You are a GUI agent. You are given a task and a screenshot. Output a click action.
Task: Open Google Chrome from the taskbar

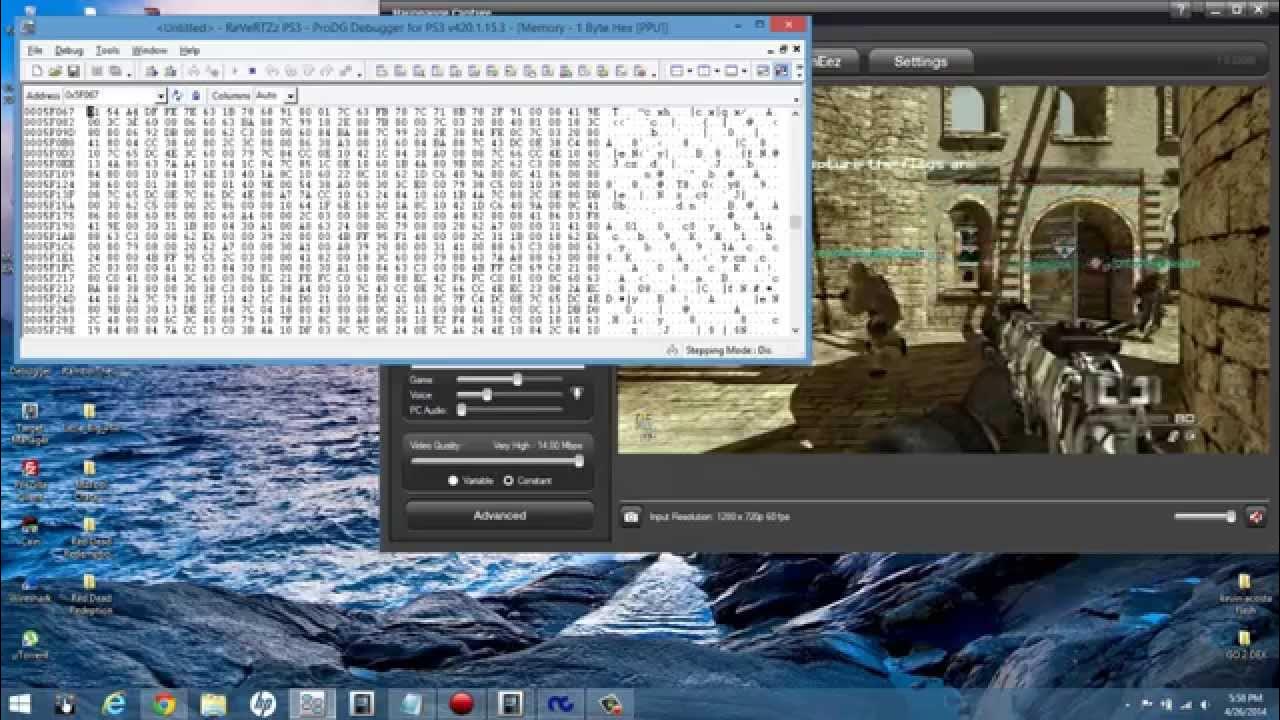click(164, 704)
